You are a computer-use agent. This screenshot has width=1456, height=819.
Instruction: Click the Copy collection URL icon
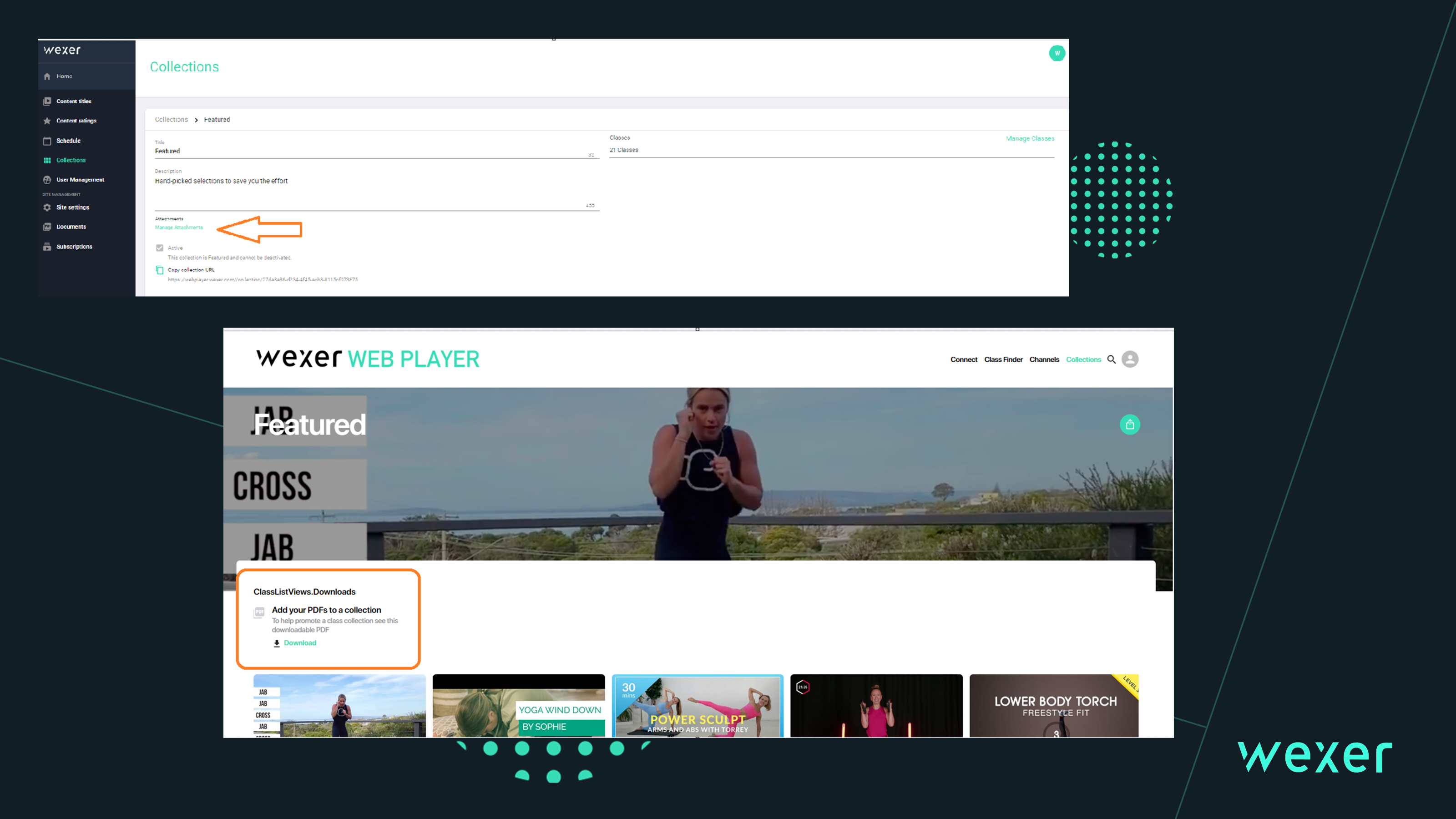[x=160, y=270]
